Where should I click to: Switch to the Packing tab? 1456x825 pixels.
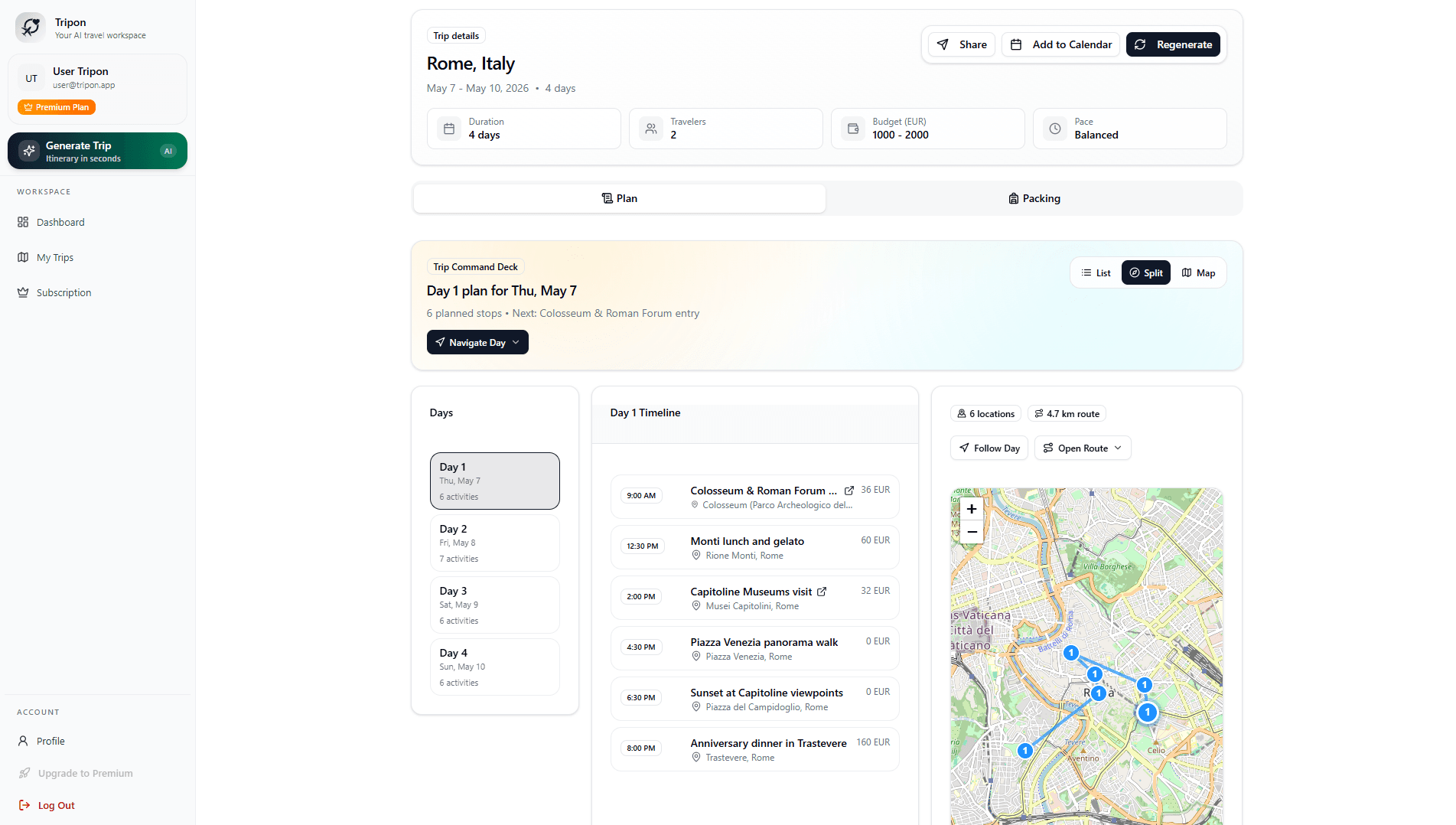pos(1034,198)
